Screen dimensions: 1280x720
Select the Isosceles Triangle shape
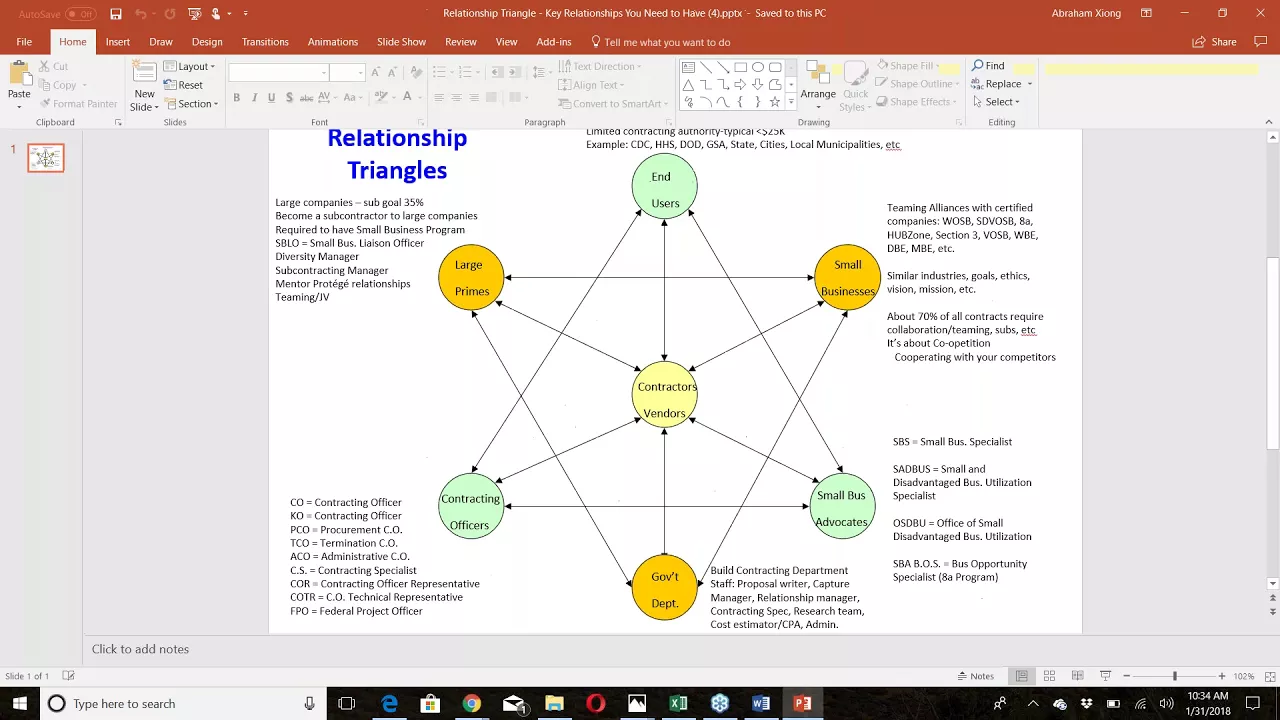[x=688, y=85]
